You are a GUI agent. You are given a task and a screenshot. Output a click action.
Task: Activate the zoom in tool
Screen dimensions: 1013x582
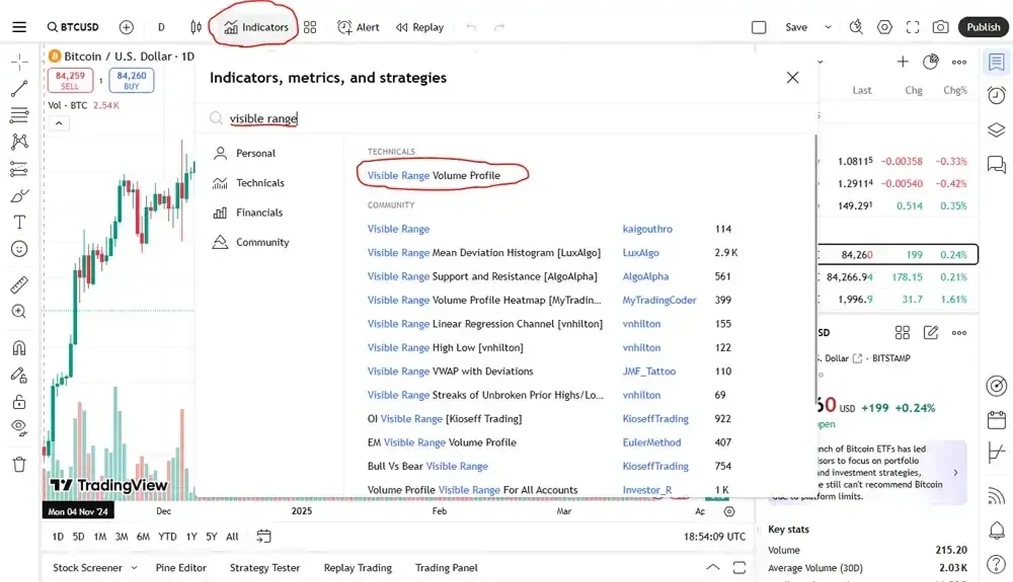(x=19, y=311)
